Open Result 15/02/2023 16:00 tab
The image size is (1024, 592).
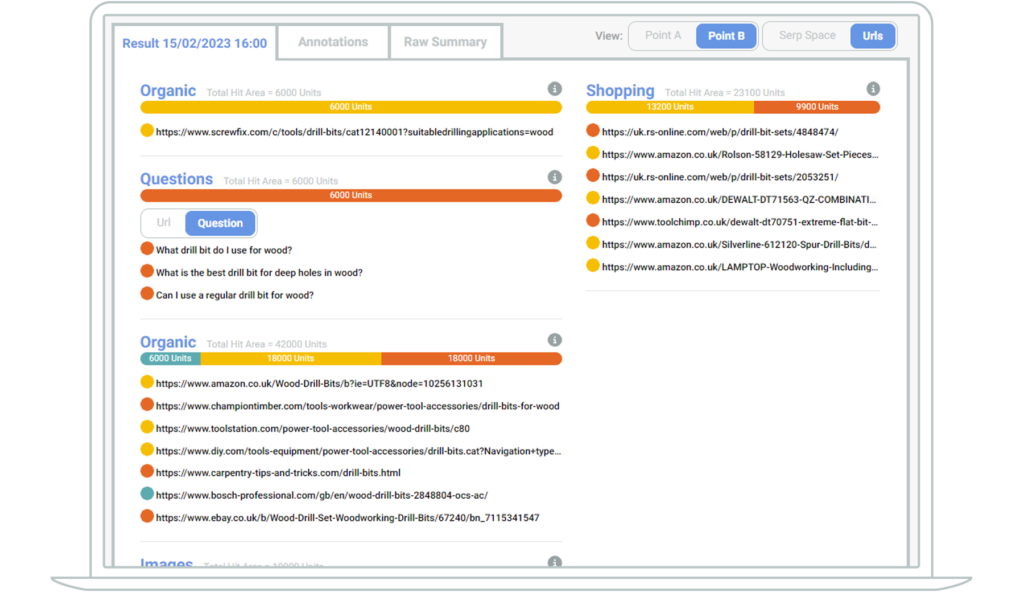pos(195,43)
